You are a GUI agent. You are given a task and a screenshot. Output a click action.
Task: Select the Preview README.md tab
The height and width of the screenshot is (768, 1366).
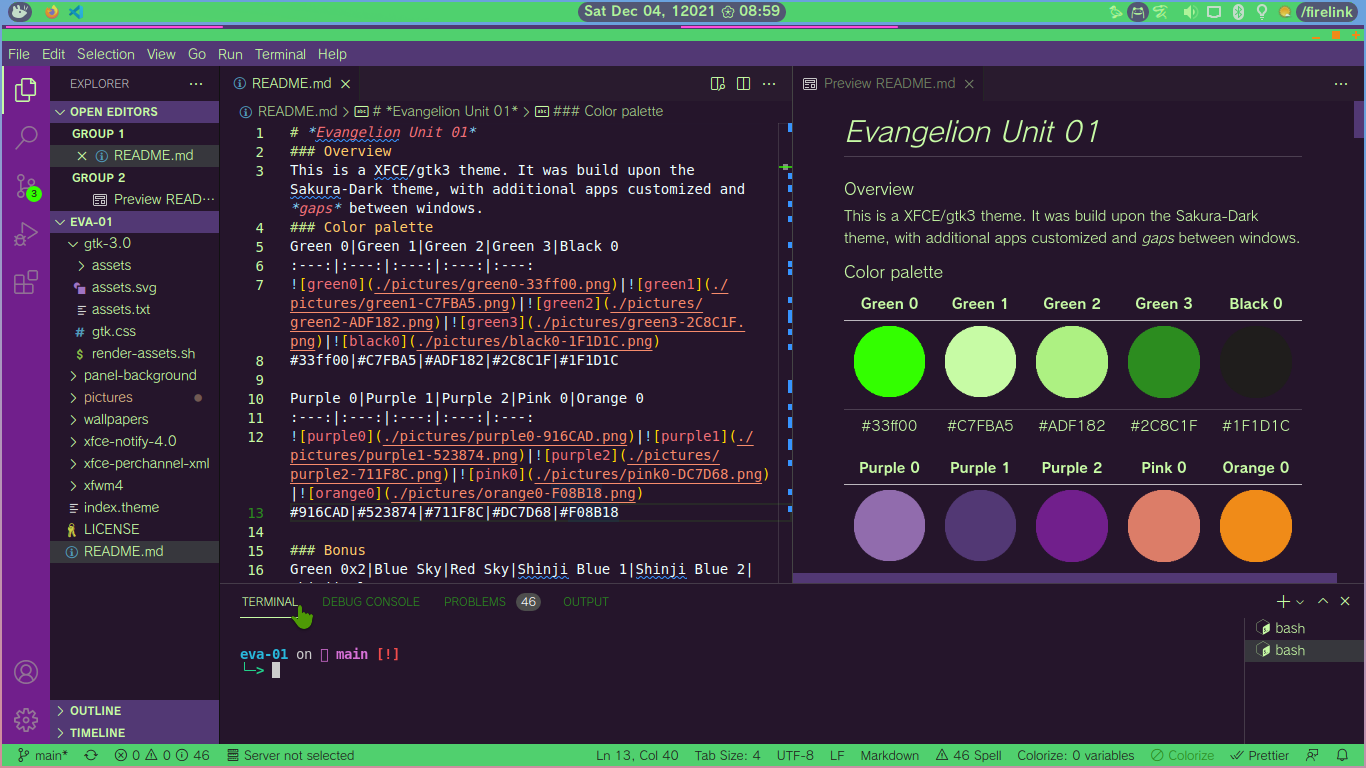889,84
